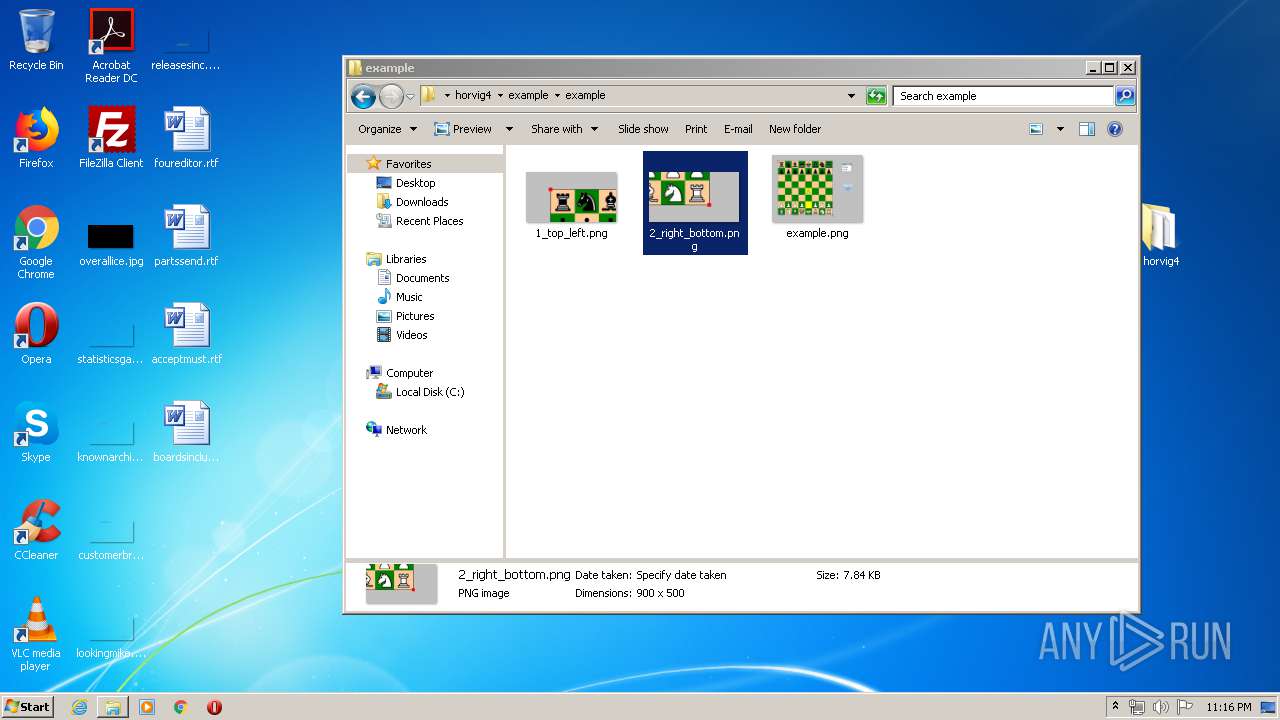1280x720 pixels.
Task: Click the Preview button
Action: coord(463,129)
